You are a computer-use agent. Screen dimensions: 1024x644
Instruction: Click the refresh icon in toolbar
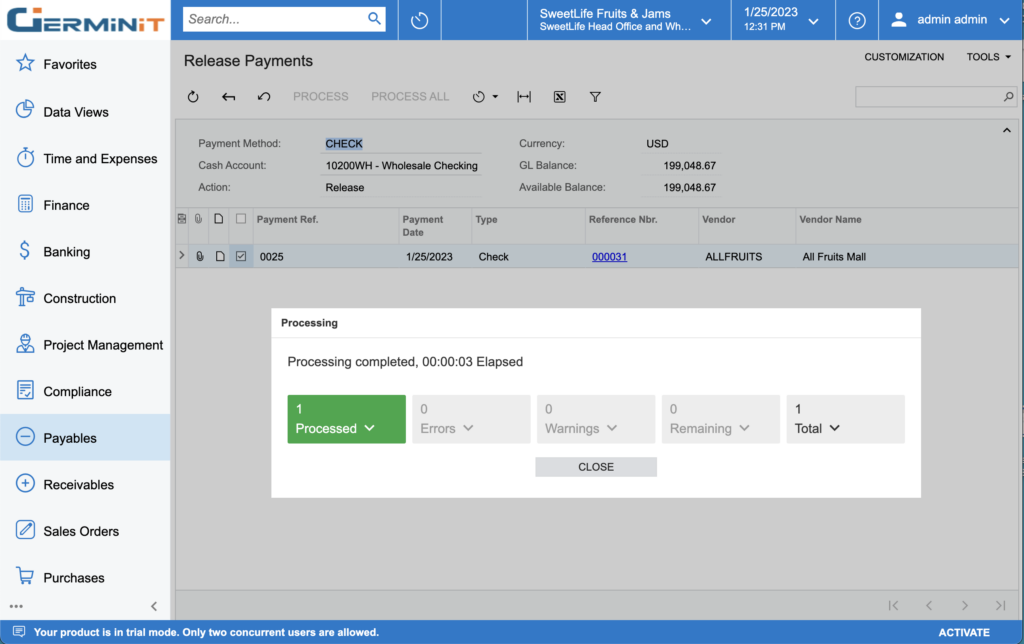193,97
